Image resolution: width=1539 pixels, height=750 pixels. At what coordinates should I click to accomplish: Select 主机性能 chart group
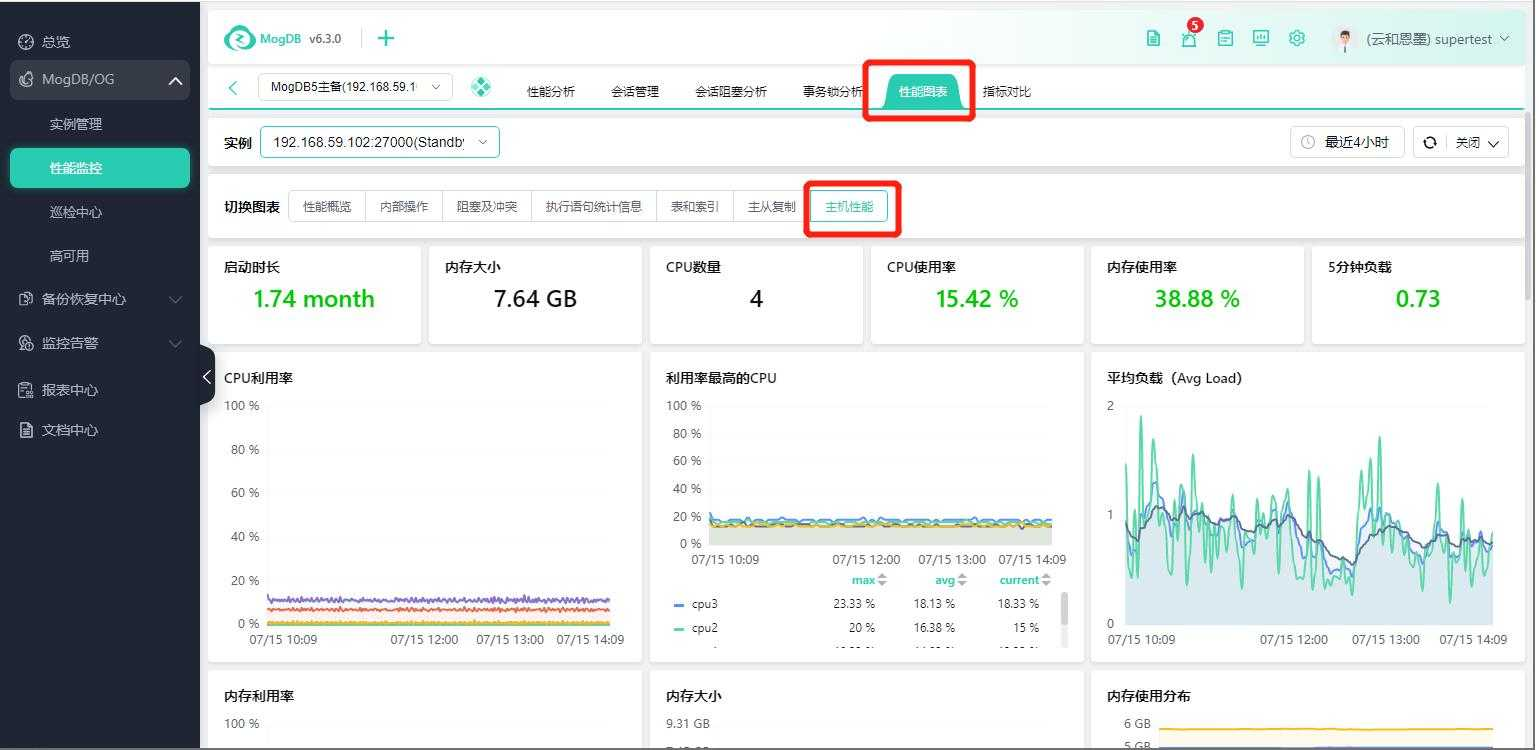click(849, 207)
